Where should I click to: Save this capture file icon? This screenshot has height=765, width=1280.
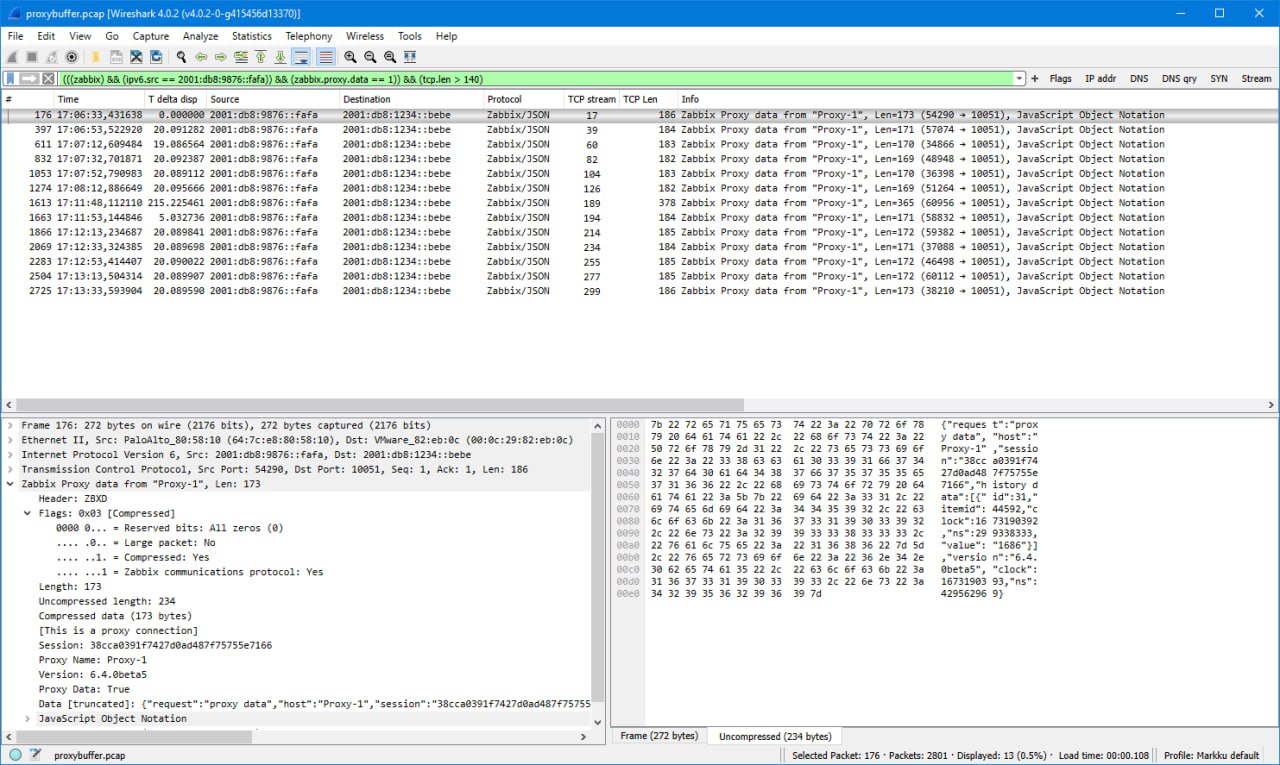click(116, 57)
